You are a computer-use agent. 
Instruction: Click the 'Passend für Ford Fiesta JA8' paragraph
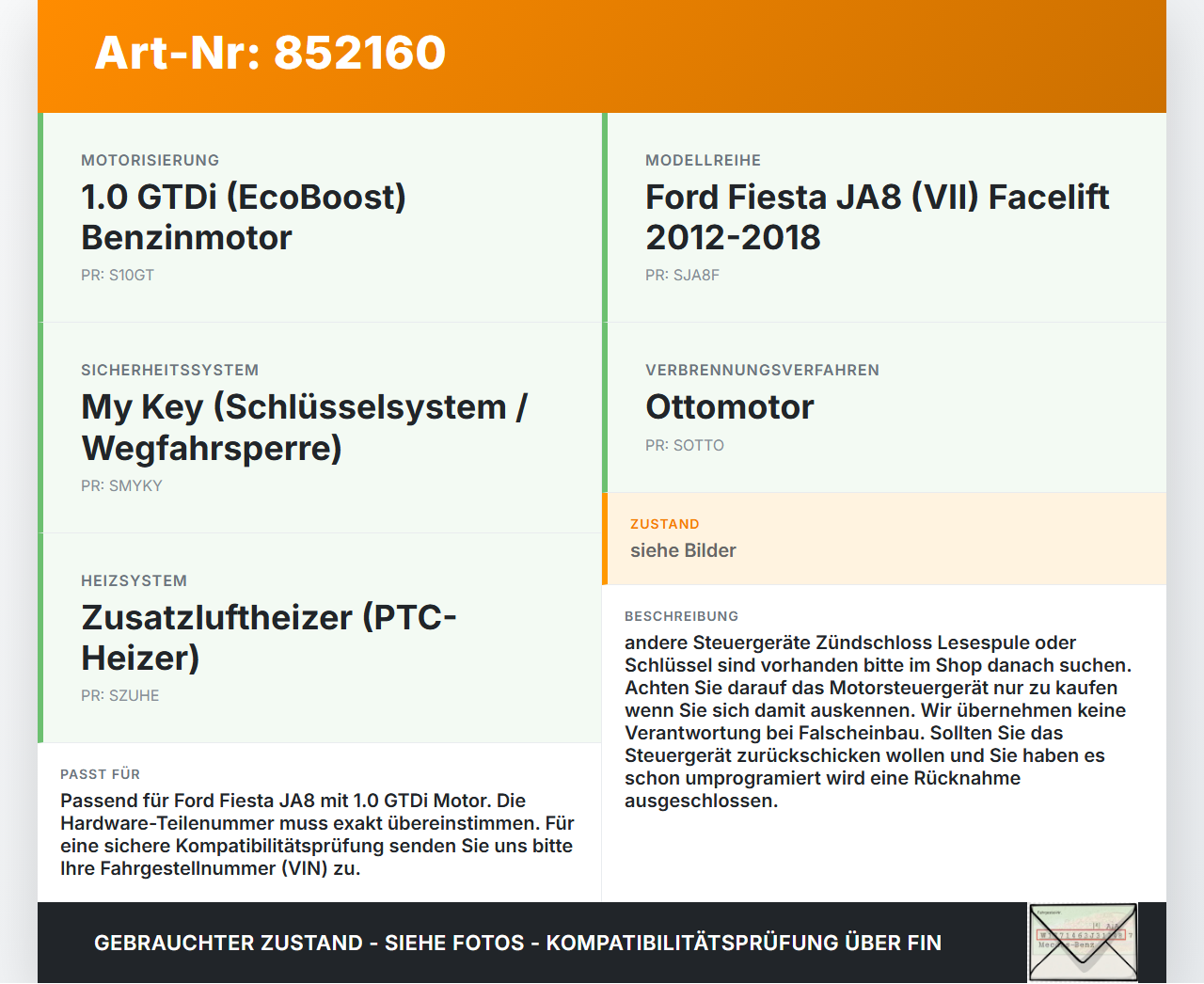coord(318,834)
